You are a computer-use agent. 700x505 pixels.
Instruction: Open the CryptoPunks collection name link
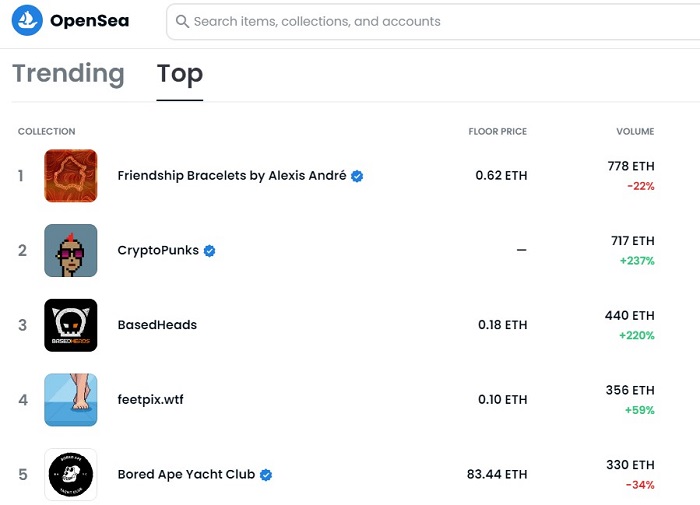[158, 251]
